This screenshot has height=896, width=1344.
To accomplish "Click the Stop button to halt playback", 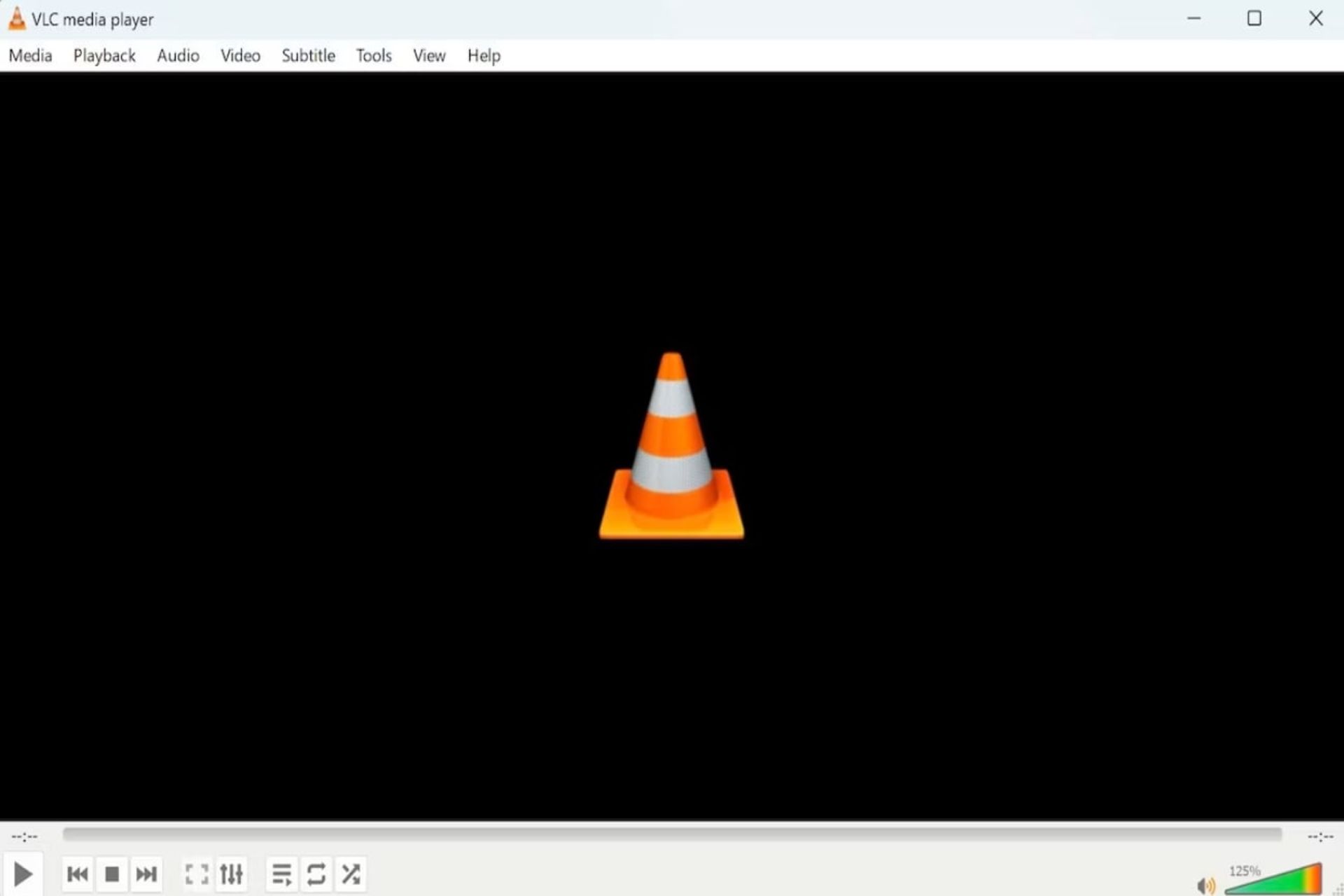I will tap(111, 874).
